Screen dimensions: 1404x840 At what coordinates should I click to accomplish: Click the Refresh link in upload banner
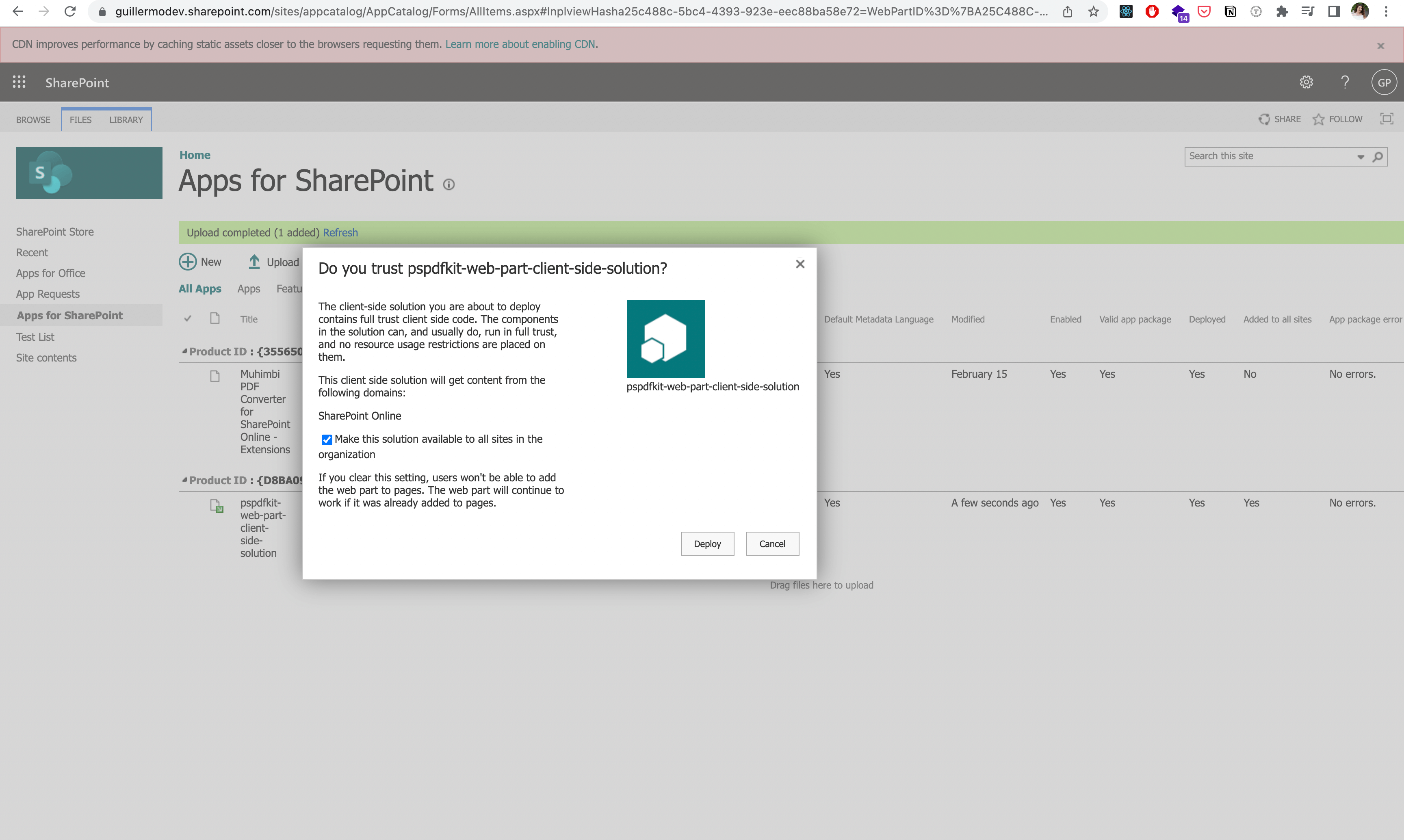tap(340, 233)
